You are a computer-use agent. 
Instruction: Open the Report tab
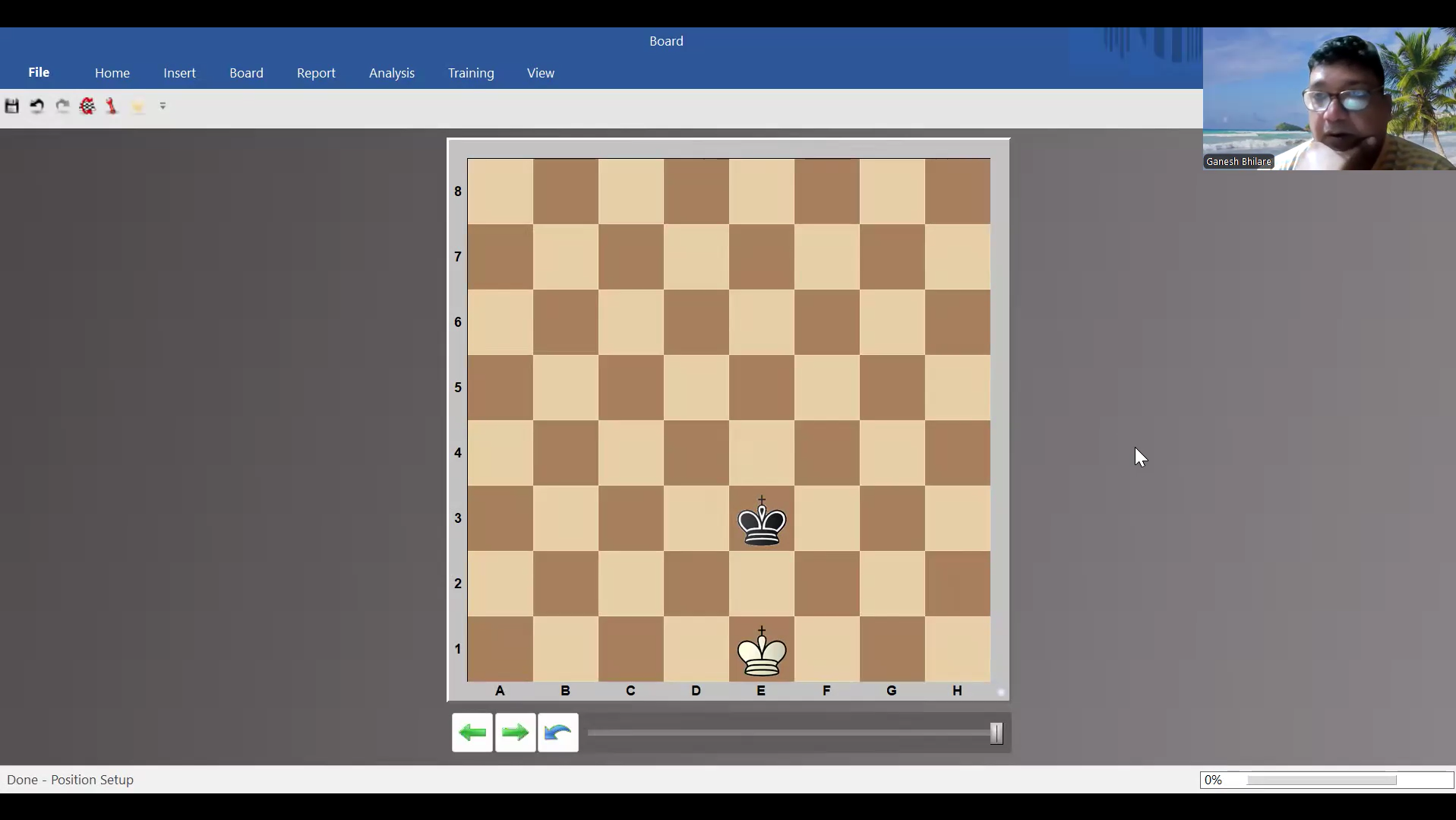[316, 73]
